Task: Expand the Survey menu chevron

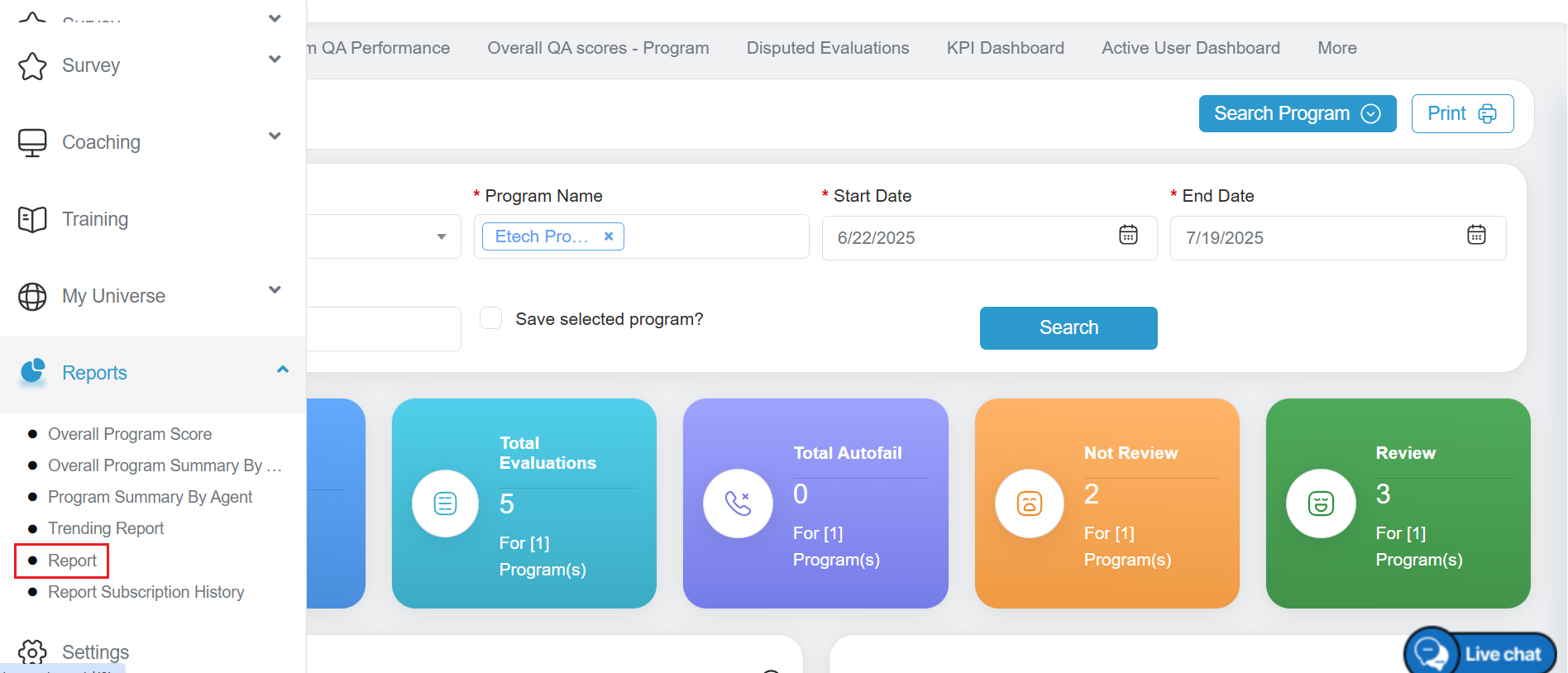Action: click(x=275, y=60)
